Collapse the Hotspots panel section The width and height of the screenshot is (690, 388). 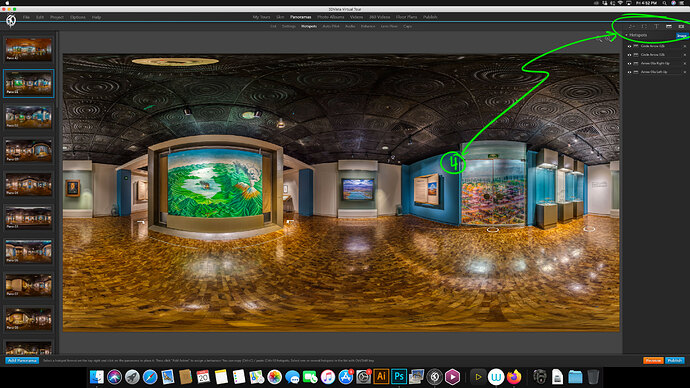pyautogui.click(x=627, y=35)
